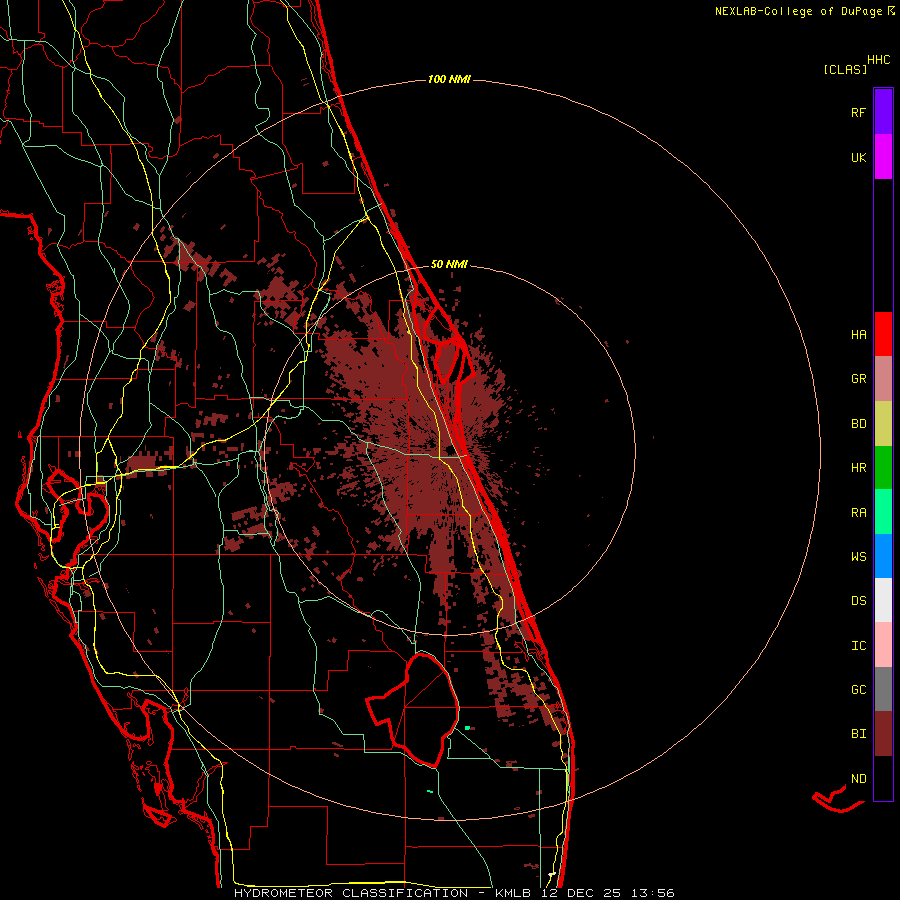The height and width of the screenshot is (900, 900).
Task: Click the "HR" legend label
Action: [x=858, y=468]
